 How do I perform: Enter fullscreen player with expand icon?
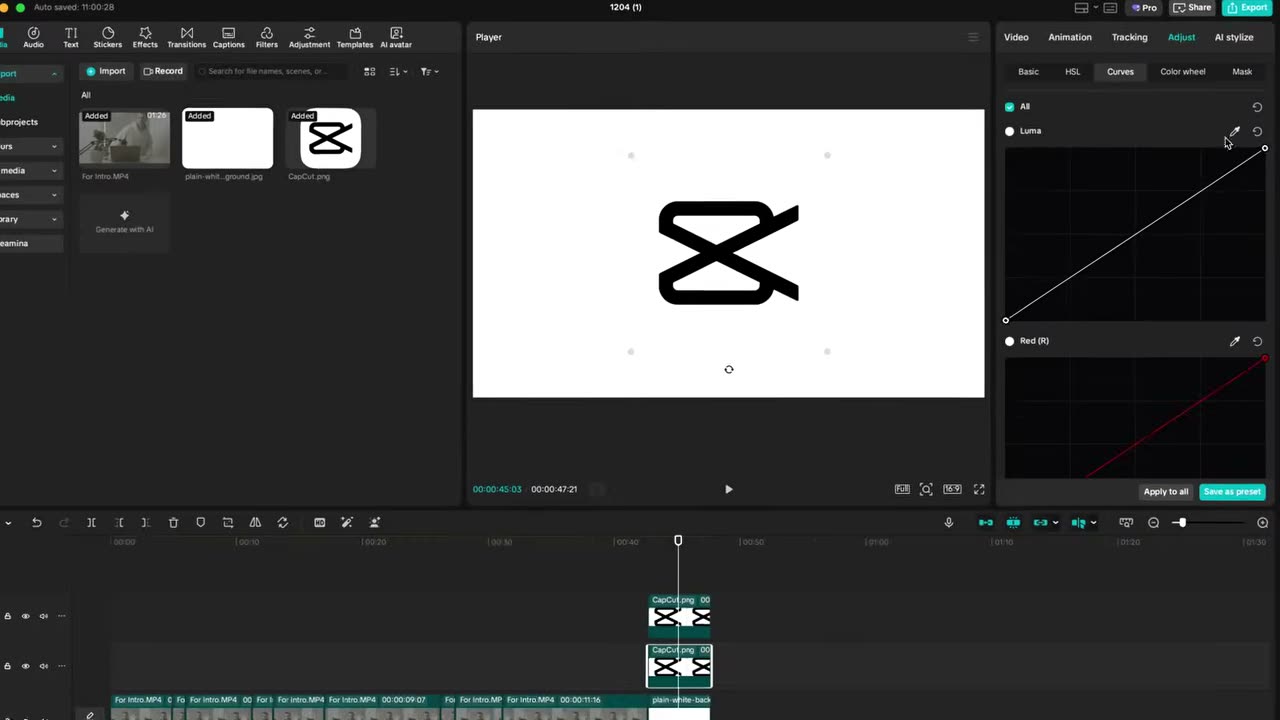point(979,489)
